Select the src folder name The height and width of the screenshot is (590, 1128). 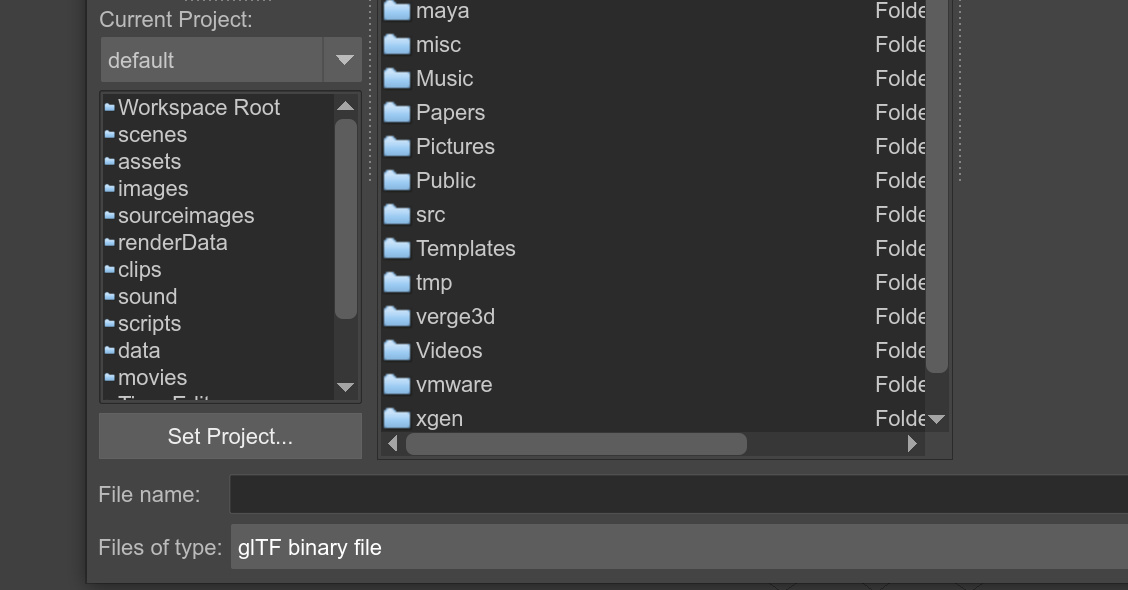coord(430,214)
